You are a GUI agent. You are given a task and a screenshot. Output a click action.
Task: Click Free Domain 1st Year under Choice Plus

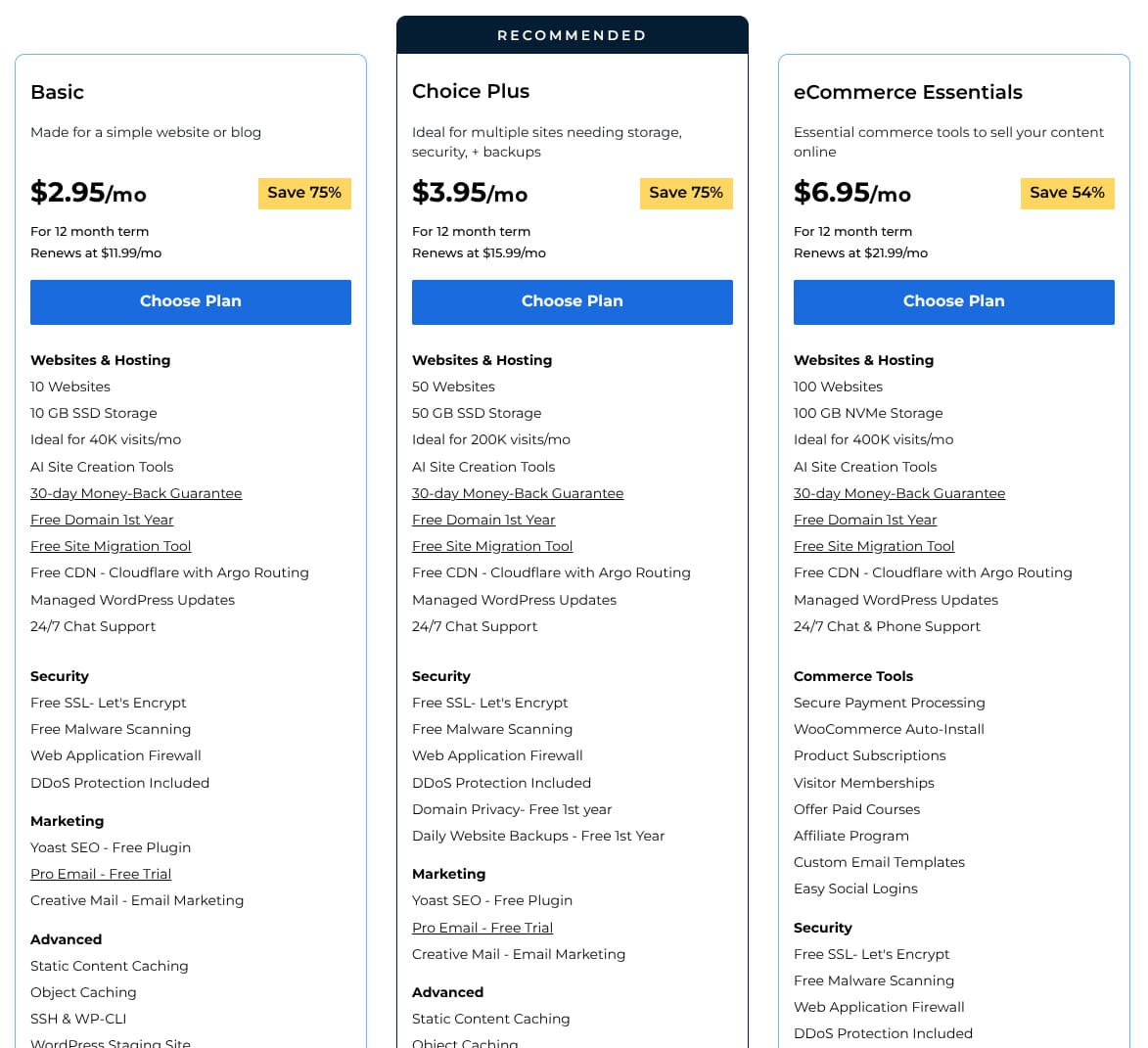pos(483,520)
